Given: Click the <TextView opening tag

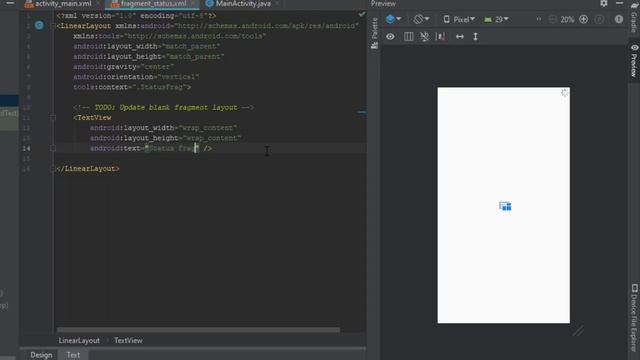Looking at the screenshot, I should (92, 118).
